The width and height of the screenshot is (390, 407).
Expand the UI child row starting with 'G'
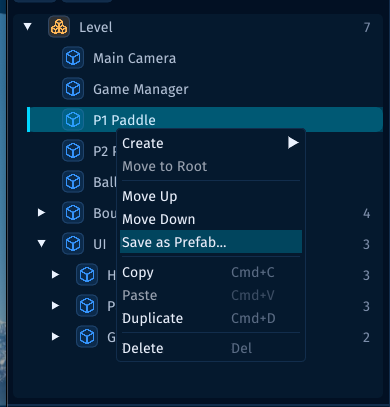(x=55, y=336)
